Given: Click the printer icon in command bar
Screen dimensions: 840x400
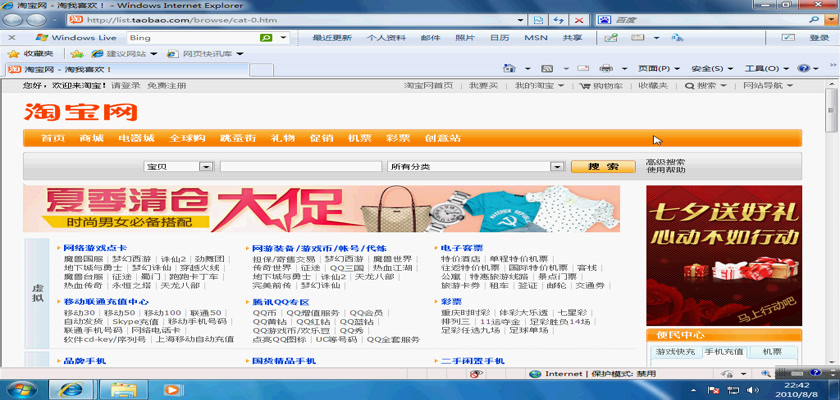Looking at the screenshot, I should click(x=605, y=69).
